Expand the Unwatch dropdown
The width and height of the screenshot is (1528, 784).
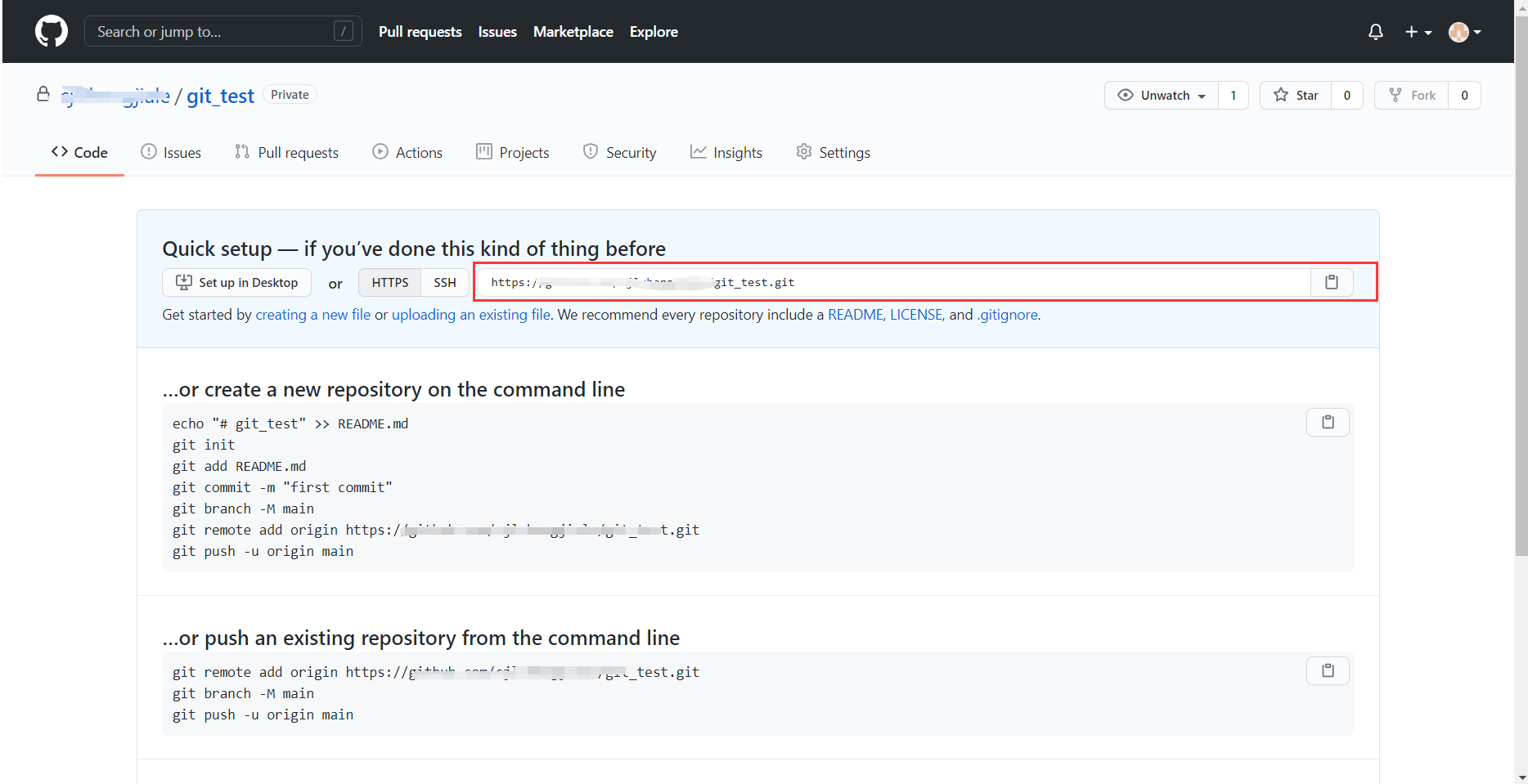click(1162, 96)
